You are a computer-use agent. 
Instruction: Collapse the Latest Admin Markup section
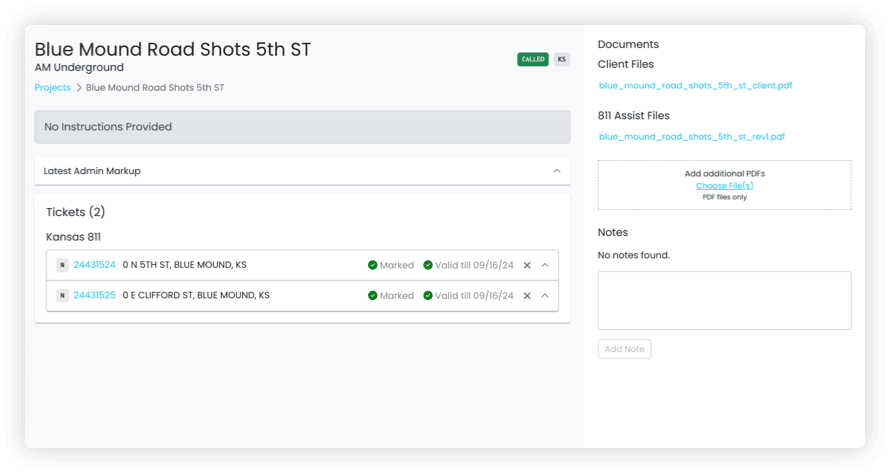[x=557, y=171]
